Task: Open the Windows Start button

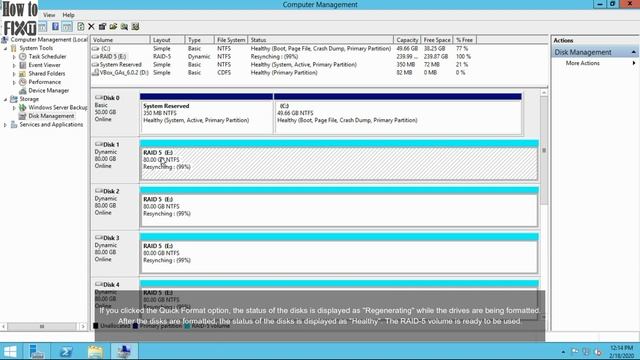Action: click(x=10, y=351)
